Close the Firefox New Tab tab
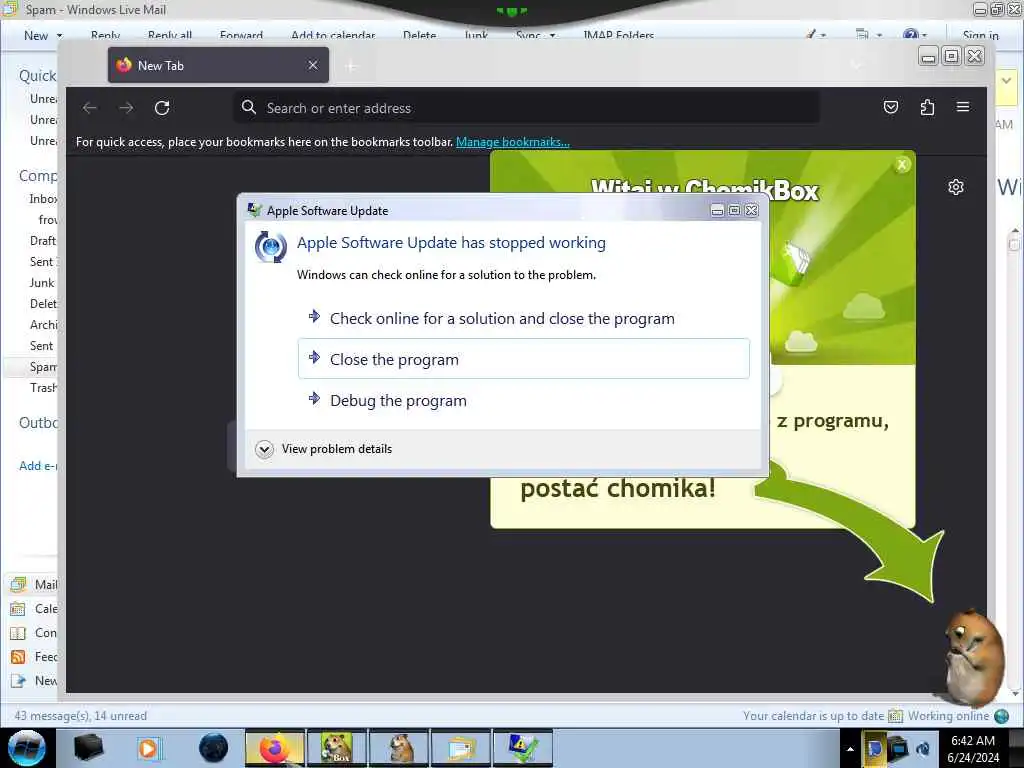The width and height of the screenshot is (1024, 768). [313, 65]
